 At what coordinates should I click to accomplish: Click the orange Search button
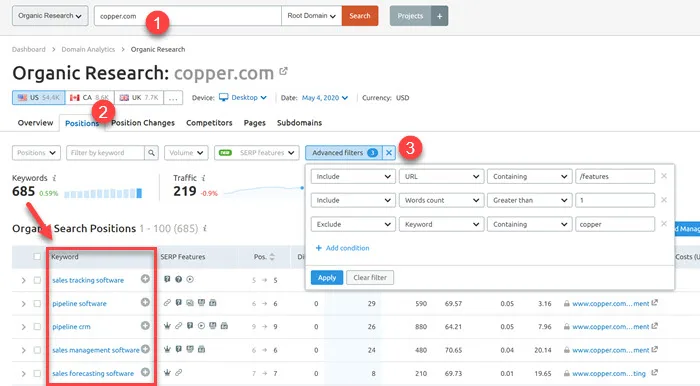pyautogui.click(x=360, y=16)
